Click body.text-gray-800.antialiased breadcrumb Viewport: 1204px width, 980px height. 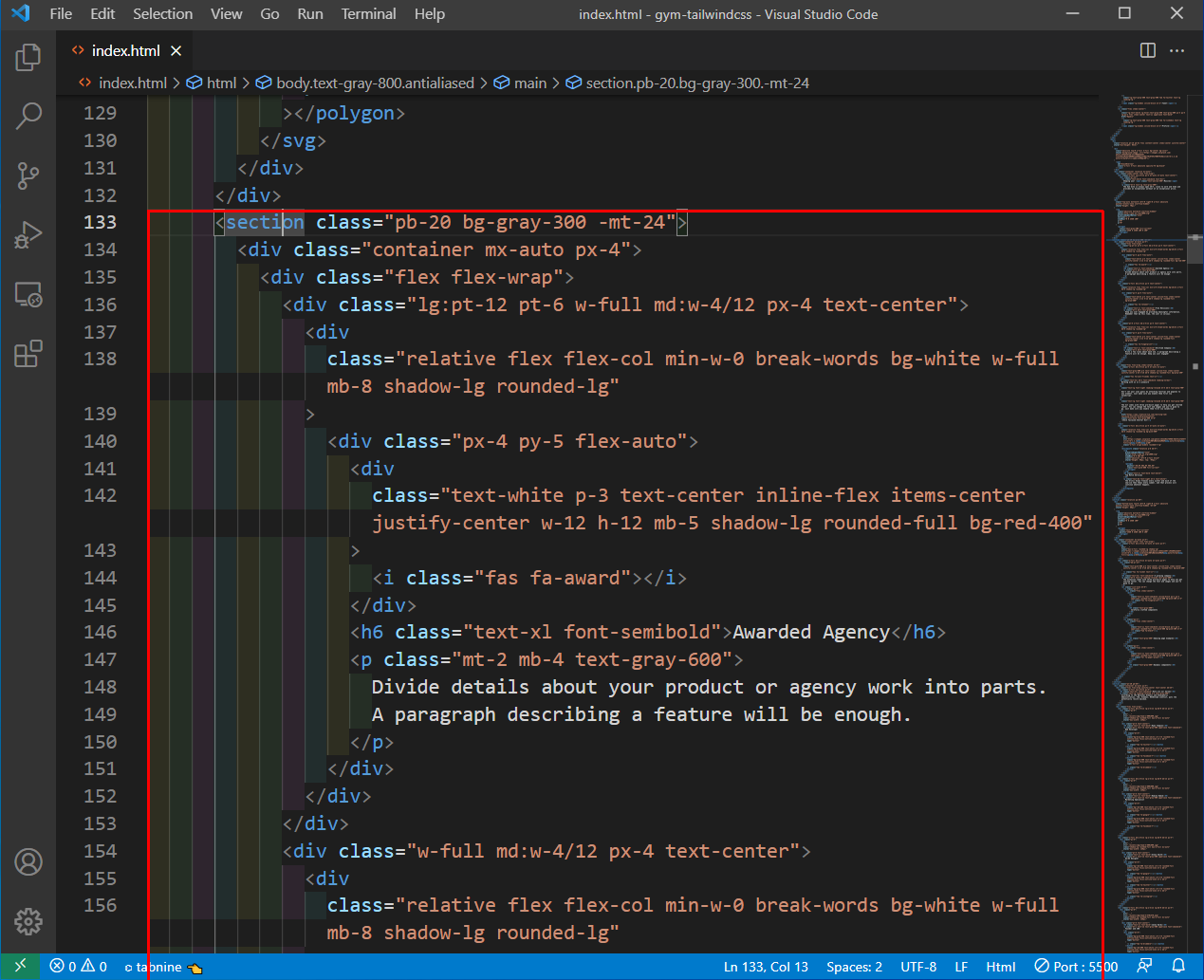[375, 83]
